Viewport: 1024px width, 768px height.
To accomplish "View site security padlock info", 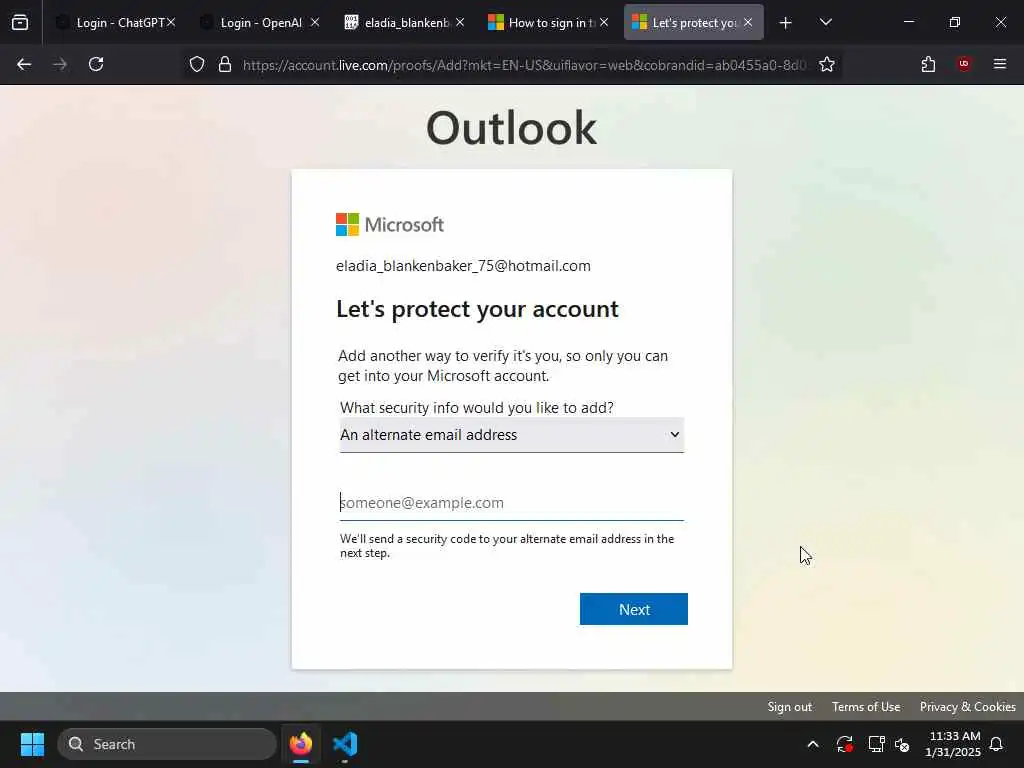I will tap(225, 64).
